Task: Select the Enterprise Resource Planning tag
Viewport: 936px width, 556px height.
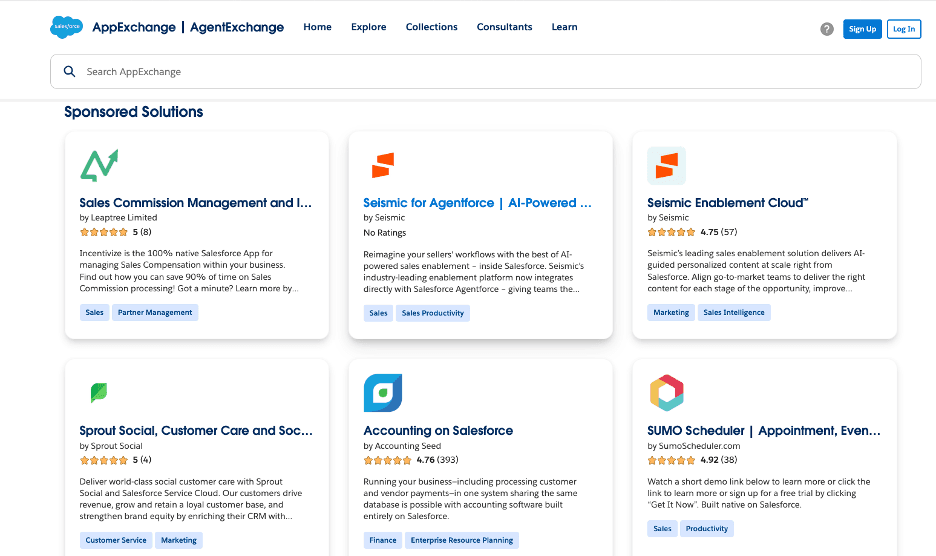Action: click(461, 540)
